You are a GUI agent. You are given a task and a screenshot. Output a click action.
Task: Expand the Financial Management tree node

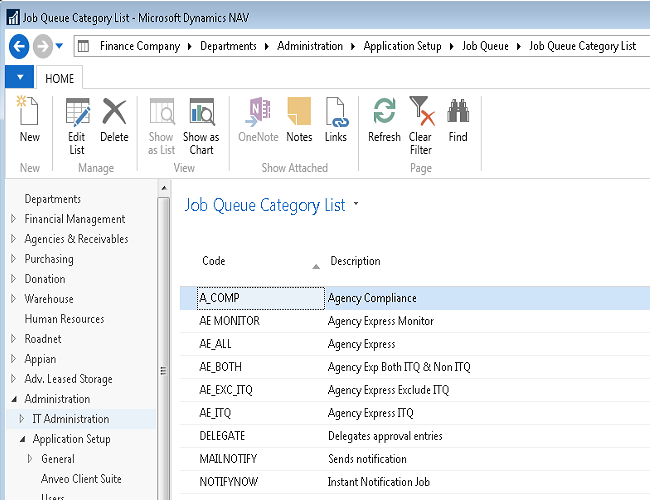tap(13, 219)
